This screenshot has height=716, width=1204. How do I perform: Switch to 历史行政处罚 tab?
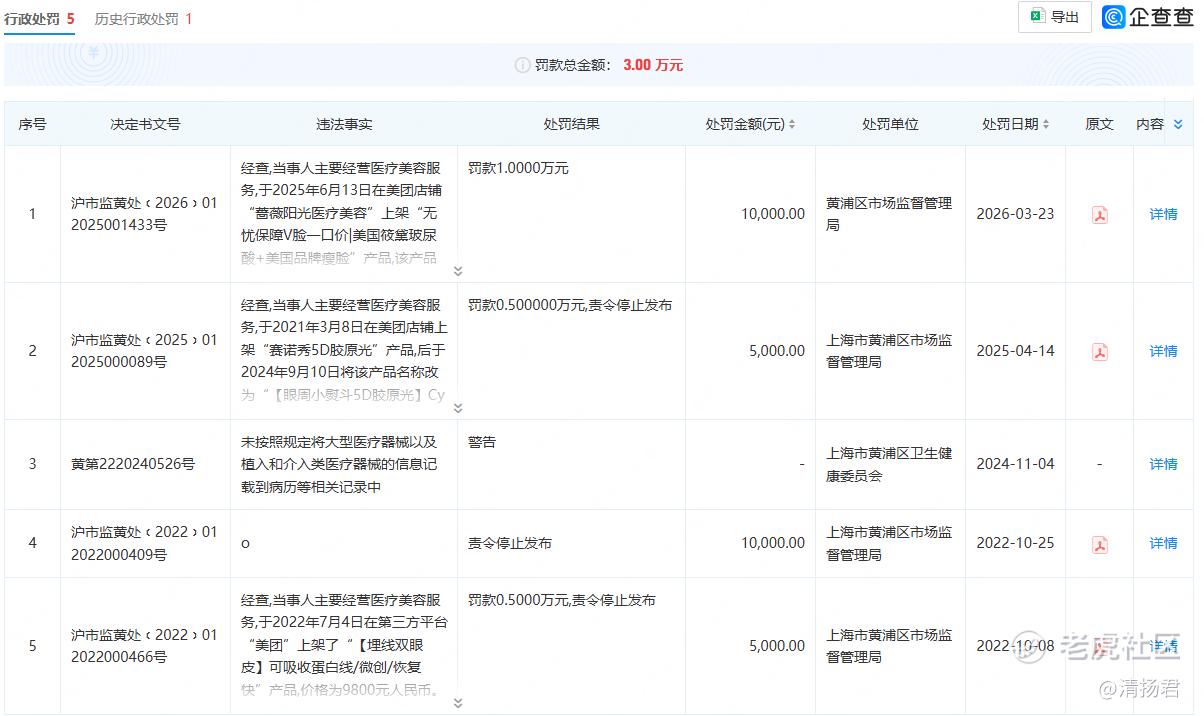point(143,19)
